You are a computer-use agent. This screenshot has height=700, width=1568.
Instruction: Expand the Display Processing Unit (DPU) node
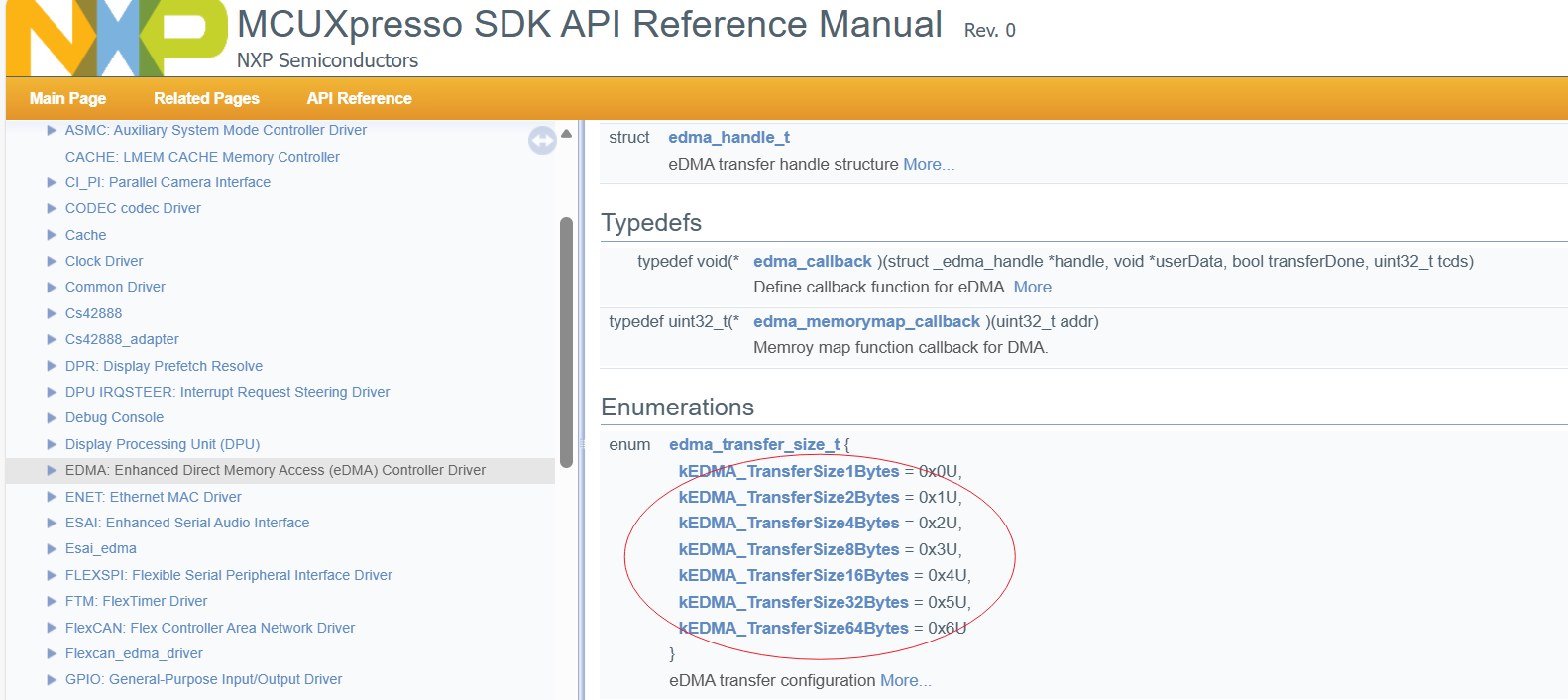[x=52, y=444]
